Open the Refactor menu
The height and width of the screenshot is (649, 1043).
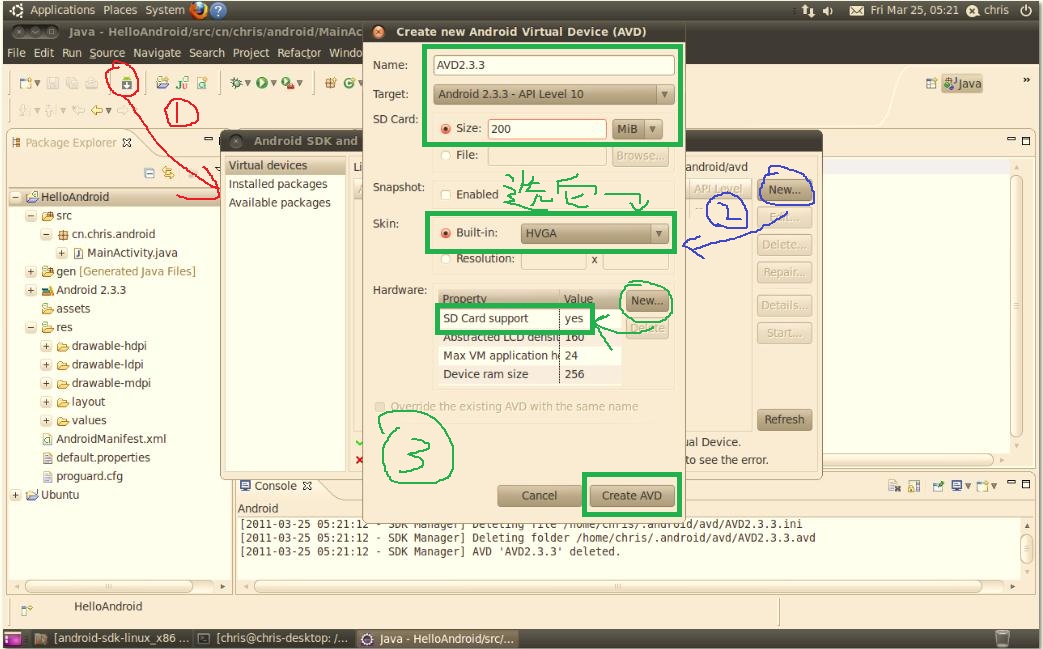click(x=298, y=52)
